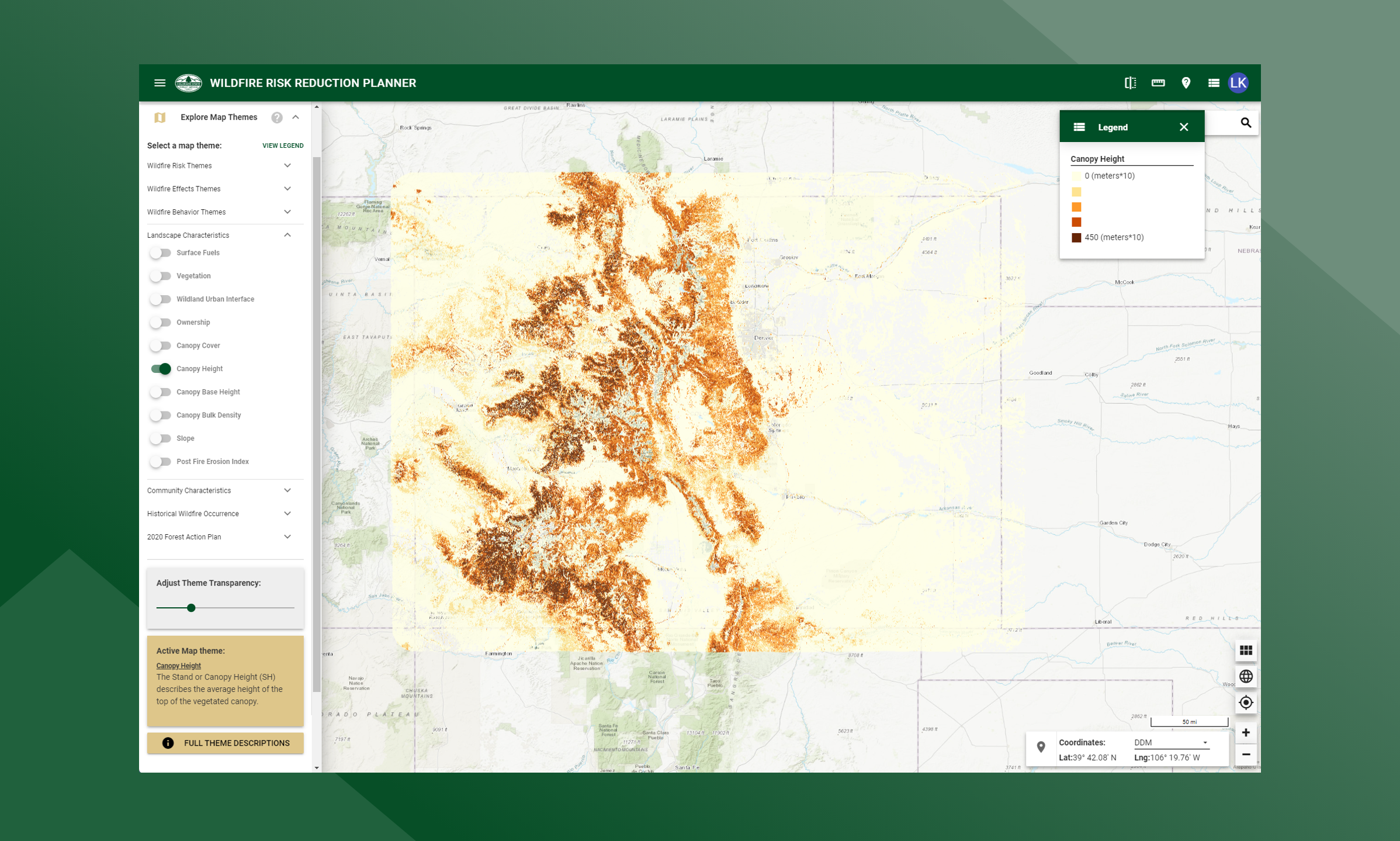Click the map scale bar
The width and height of the screenshot is (1400, 841).
pyautogui.click(x=1189, y=722)
